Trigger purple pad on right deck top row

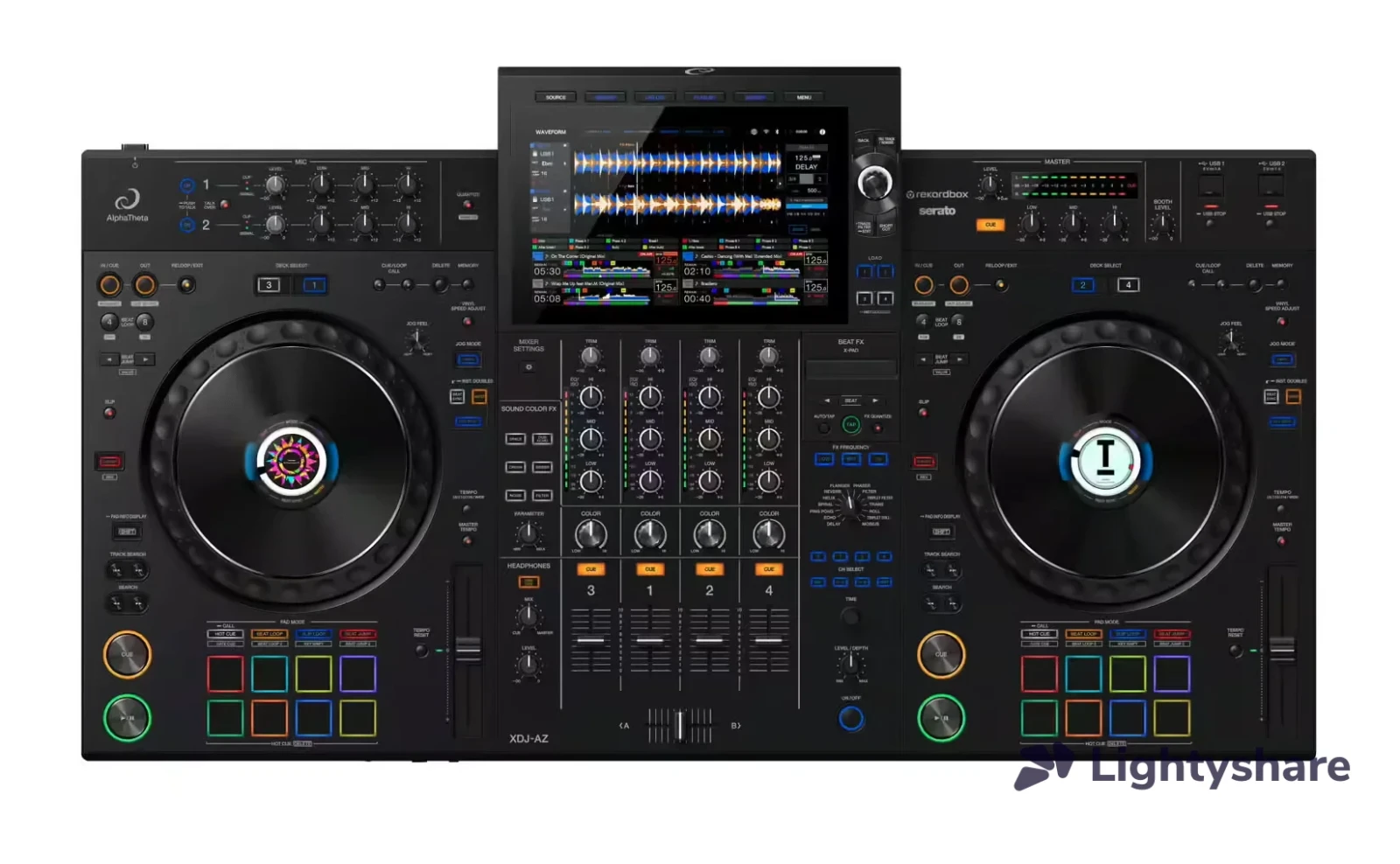tap(1172, 673)
